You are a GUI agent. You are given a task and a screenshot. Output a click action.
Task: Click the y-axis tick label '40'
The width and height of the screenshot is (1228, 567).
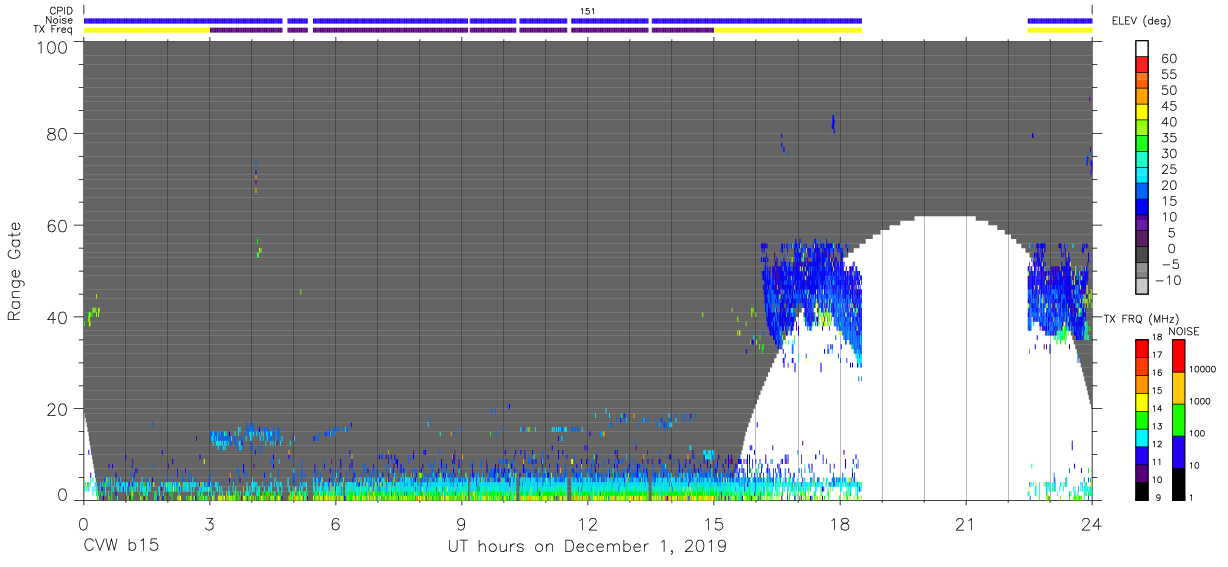(57, 317)
